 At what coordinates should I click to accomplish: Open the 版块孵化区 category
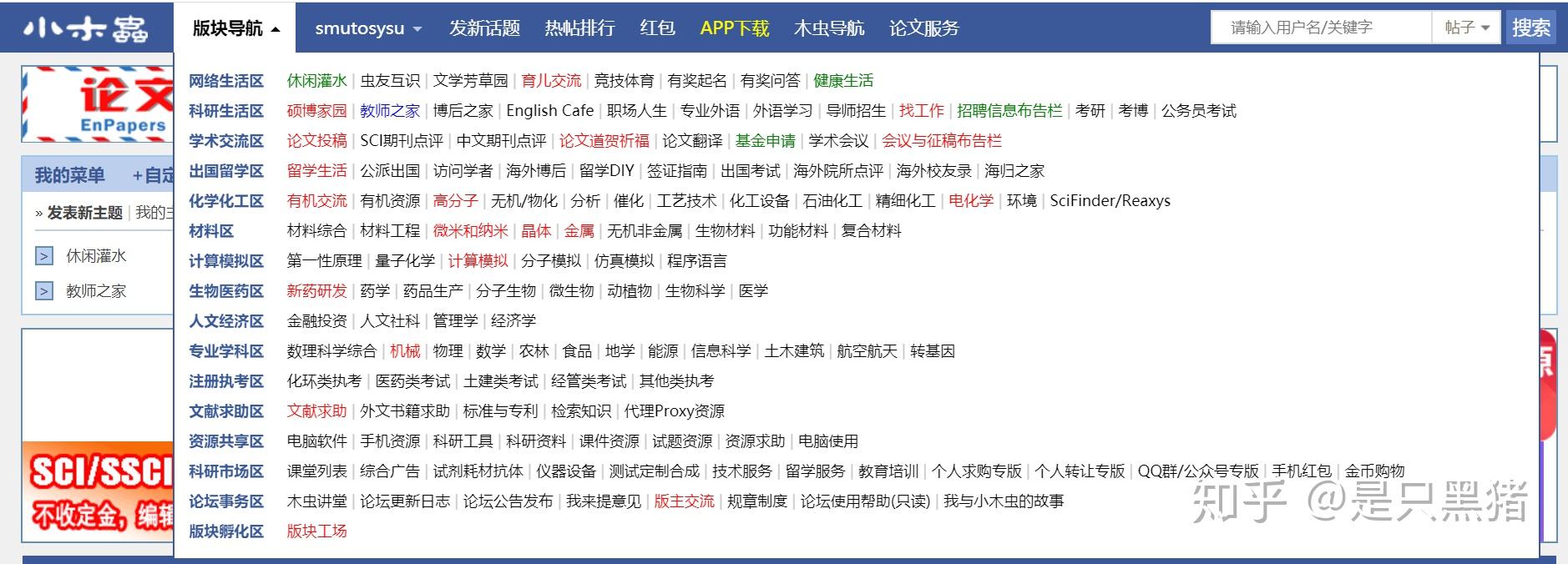(x=226, y=531)
